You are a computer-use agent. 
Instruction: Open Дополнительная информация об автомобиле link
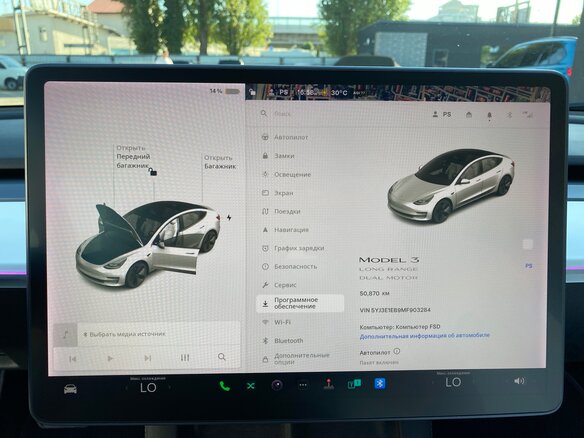tap(425, 336)
